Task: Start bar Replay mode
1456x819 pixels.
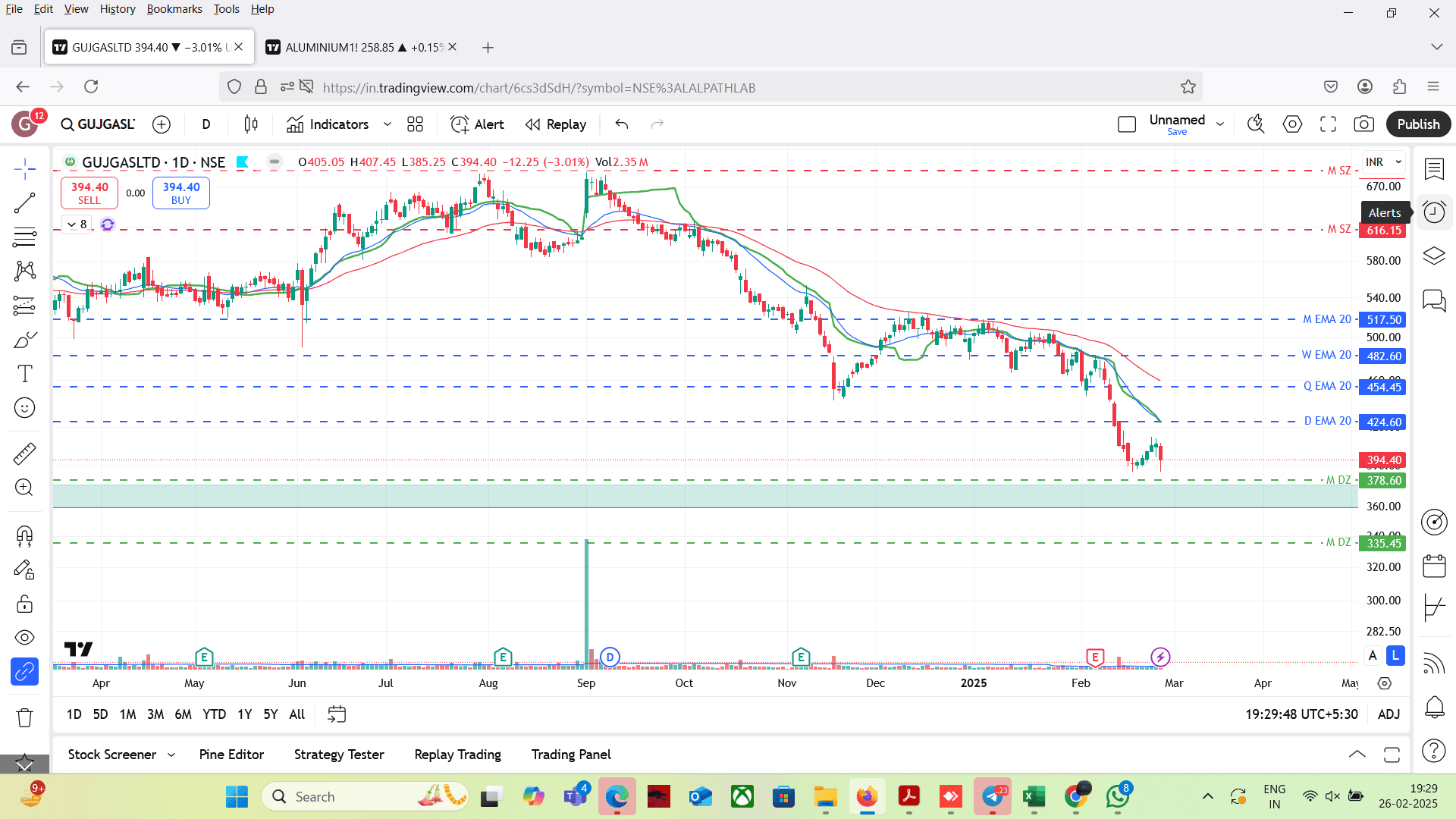Action: (x=556, y=124)
